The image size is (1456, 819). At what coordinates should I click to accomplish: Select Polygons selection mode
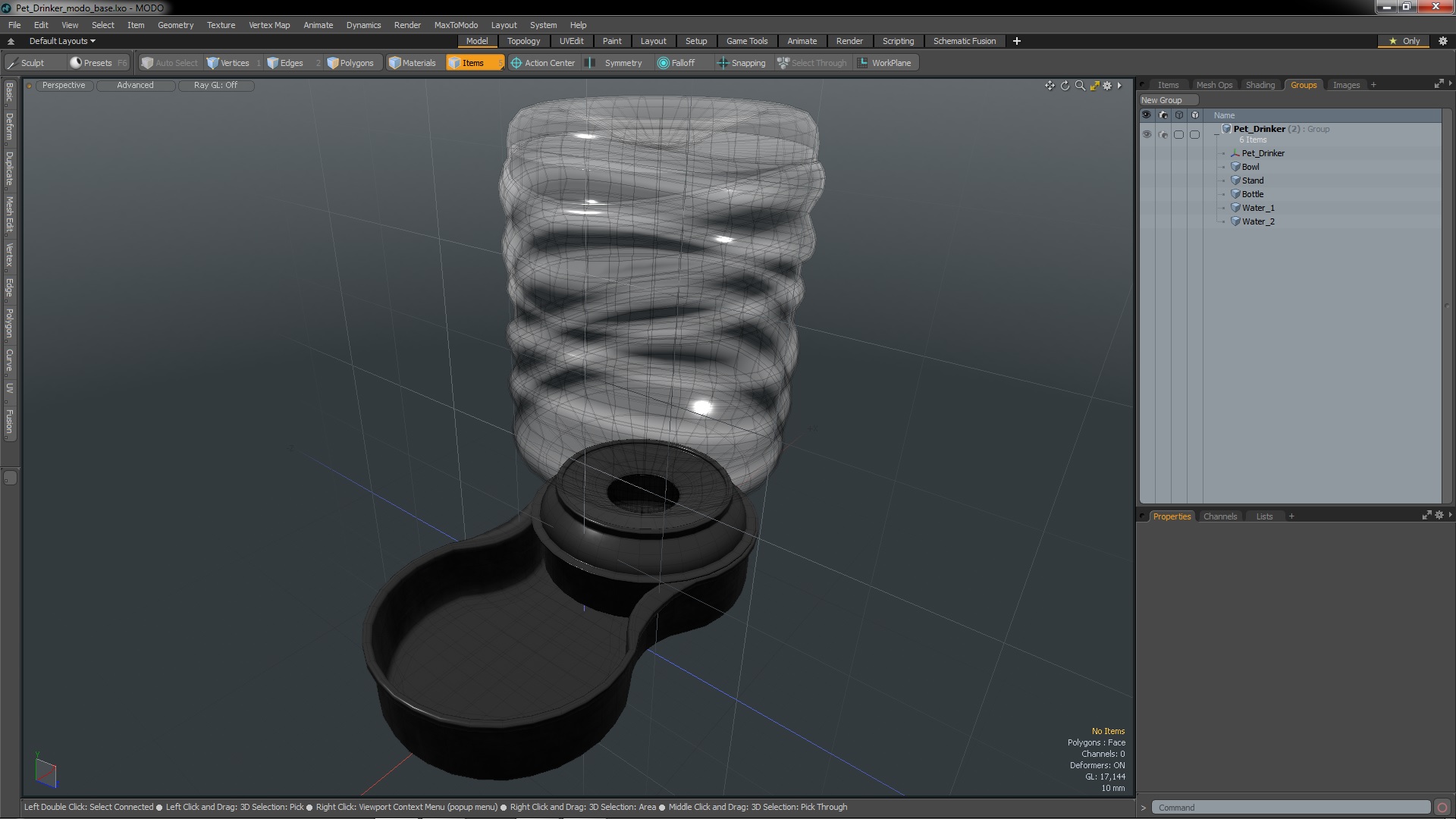click(x=350, y=63)
